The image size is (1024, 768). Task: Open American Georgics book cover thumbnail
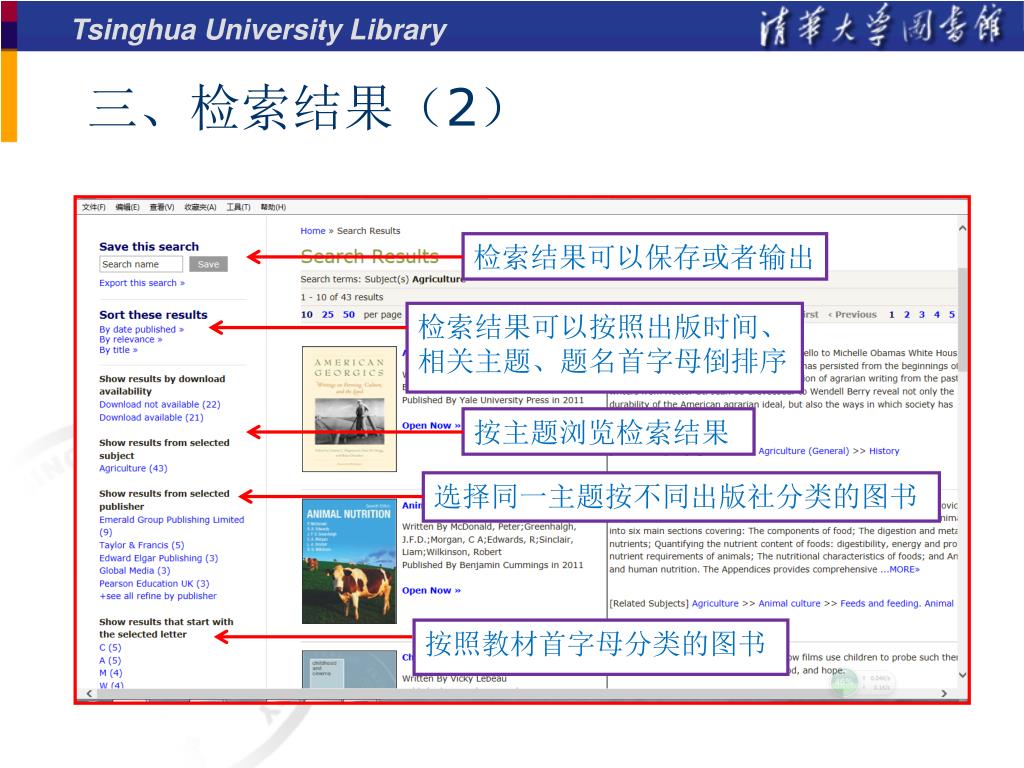(x=349, y=409)
